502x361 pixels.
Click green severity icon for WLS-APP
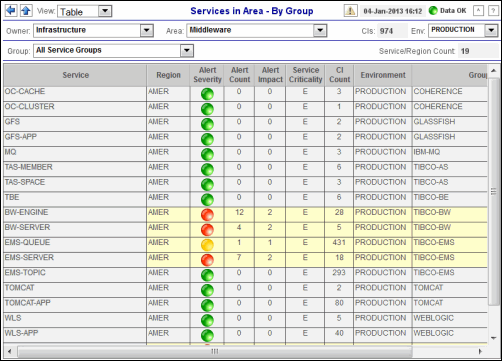pos(207,335)
